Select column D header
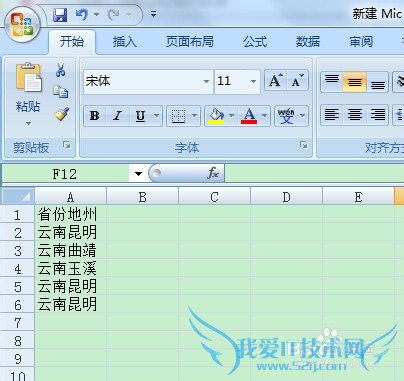404x381 pixels. 287,197
